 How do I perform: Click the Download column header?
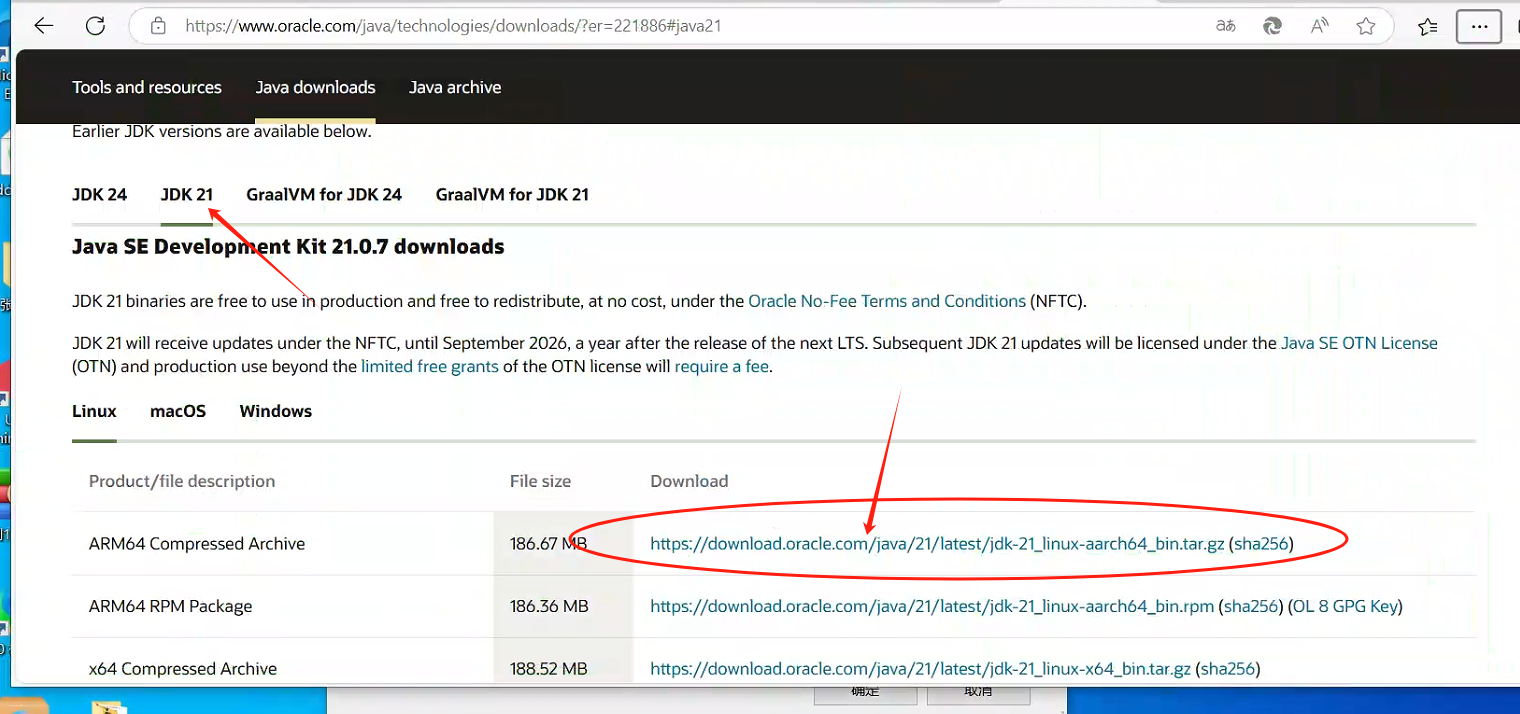pyautogui.click(x=689, y=481)
